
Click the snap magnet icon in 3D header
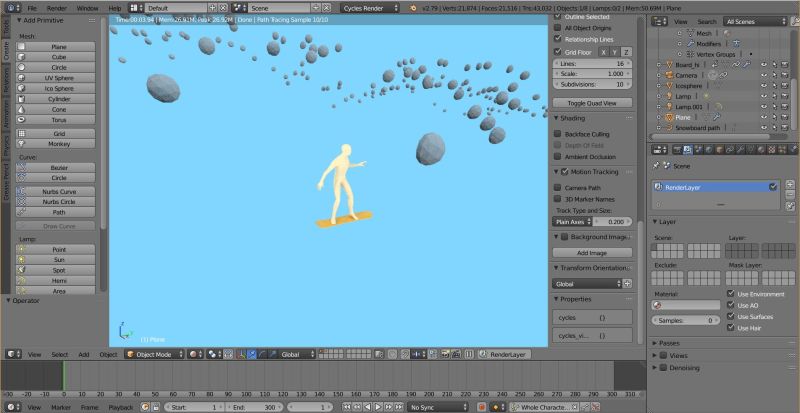pyautogui.click(x=405, y=354)
